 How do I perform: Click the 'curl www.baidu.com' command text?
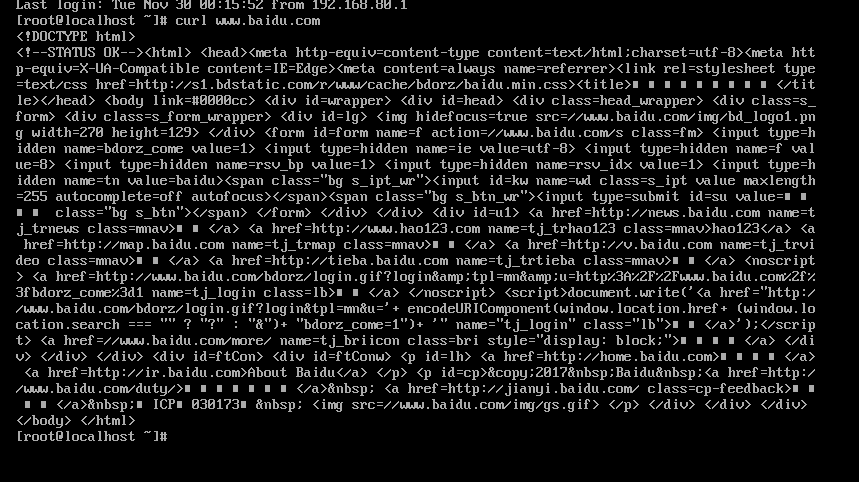[x=248, y=21]
